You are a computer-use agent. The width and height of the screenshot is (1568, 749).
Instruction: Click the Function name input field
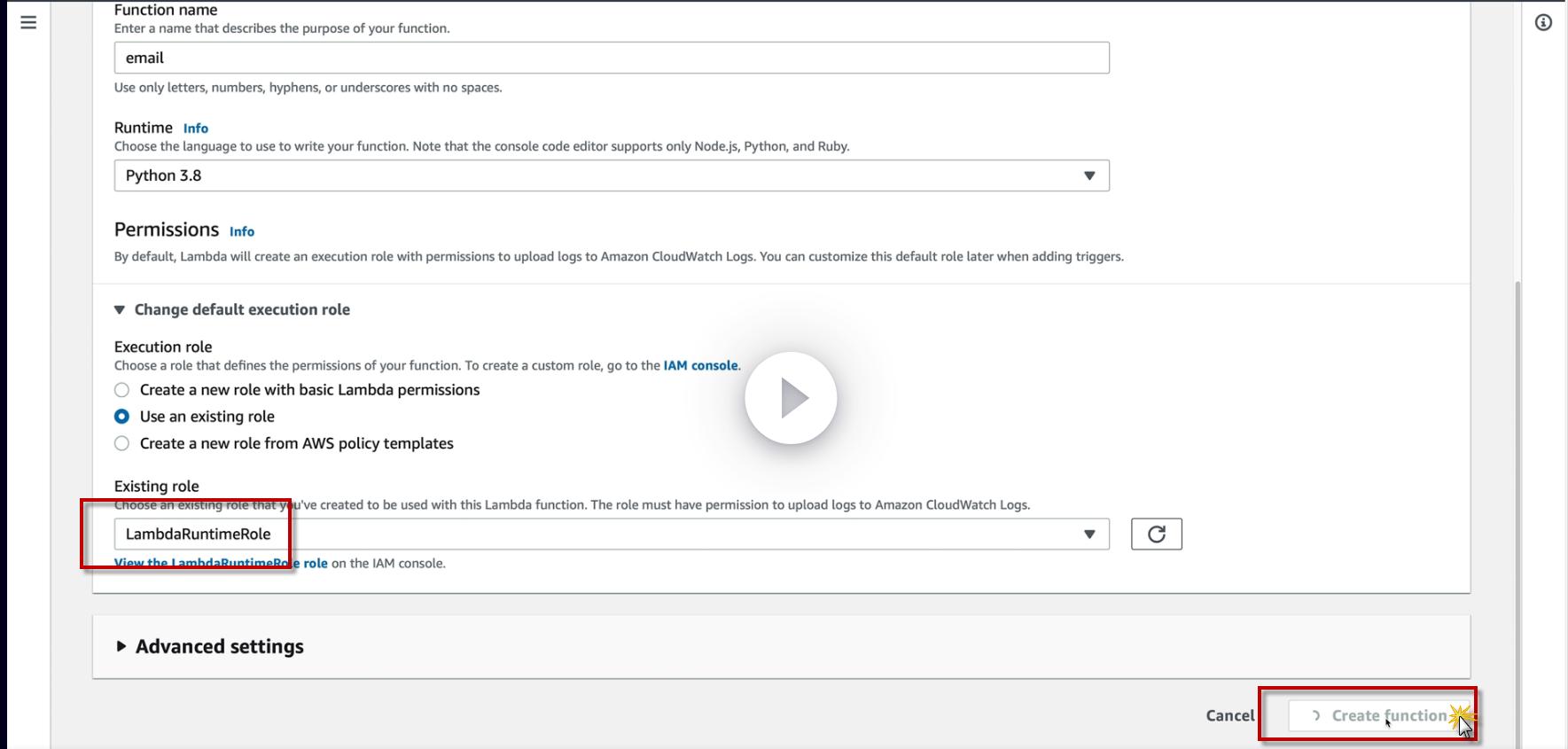[x=611, y=58]
